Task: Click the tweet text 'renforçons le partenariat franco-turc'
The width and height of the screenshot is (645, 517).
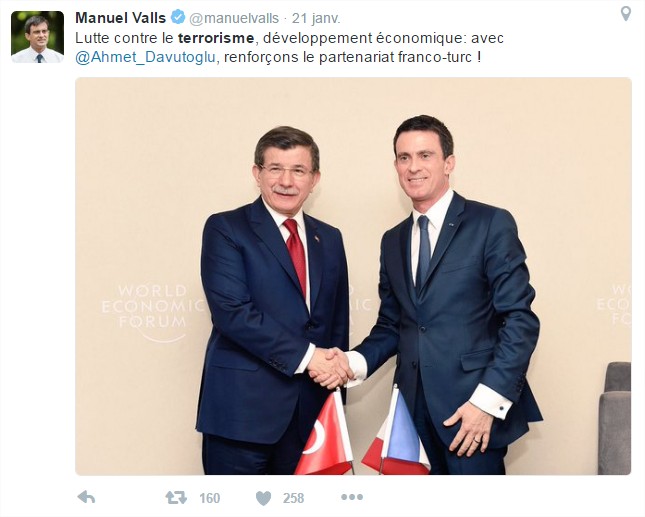Action: [348, 57]
